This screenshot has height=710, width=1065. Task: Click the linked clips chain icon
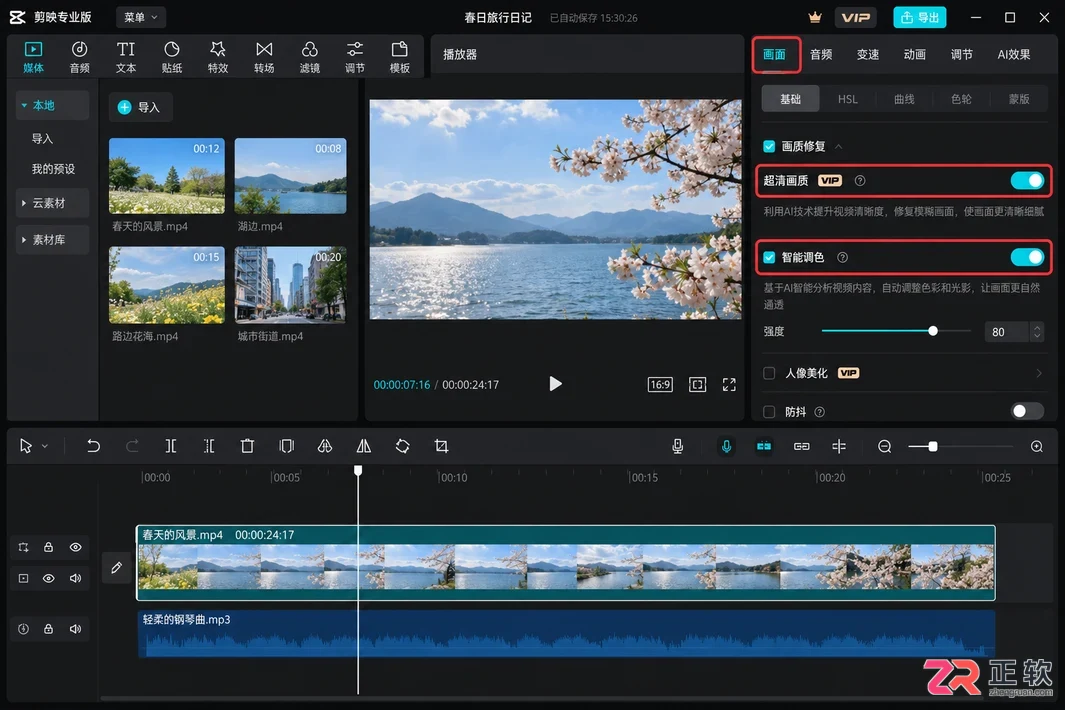[x=801, y=446]
